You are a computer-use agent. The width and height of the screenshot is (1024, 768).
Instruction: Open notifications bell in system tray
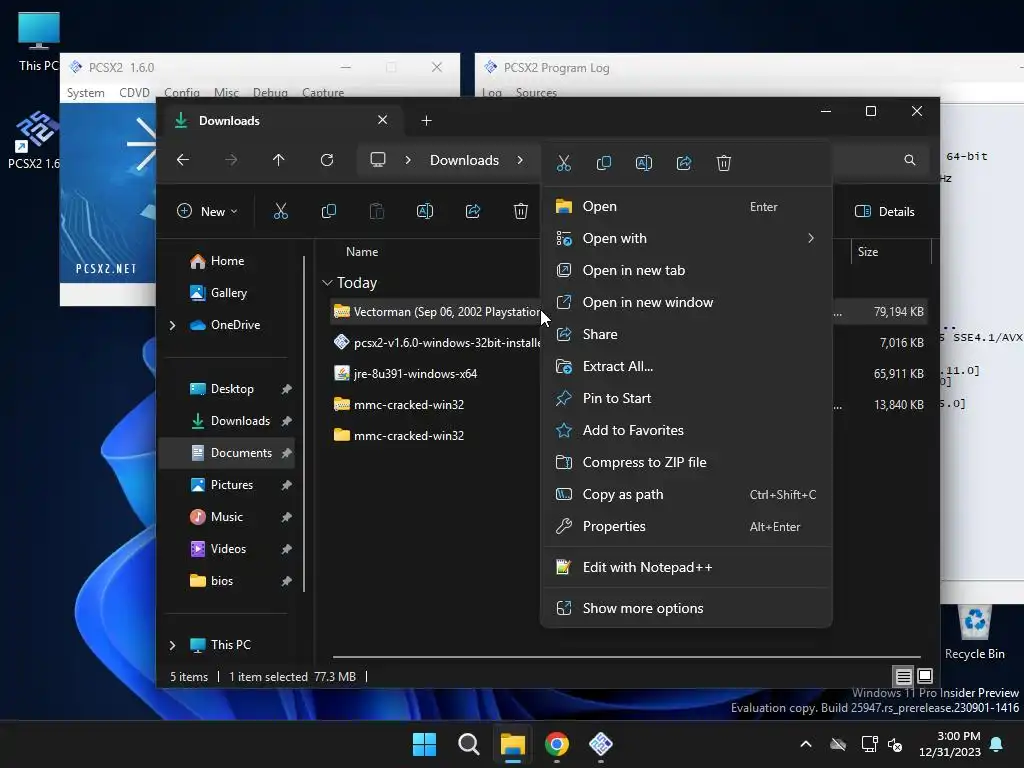(x=997, y=744)
